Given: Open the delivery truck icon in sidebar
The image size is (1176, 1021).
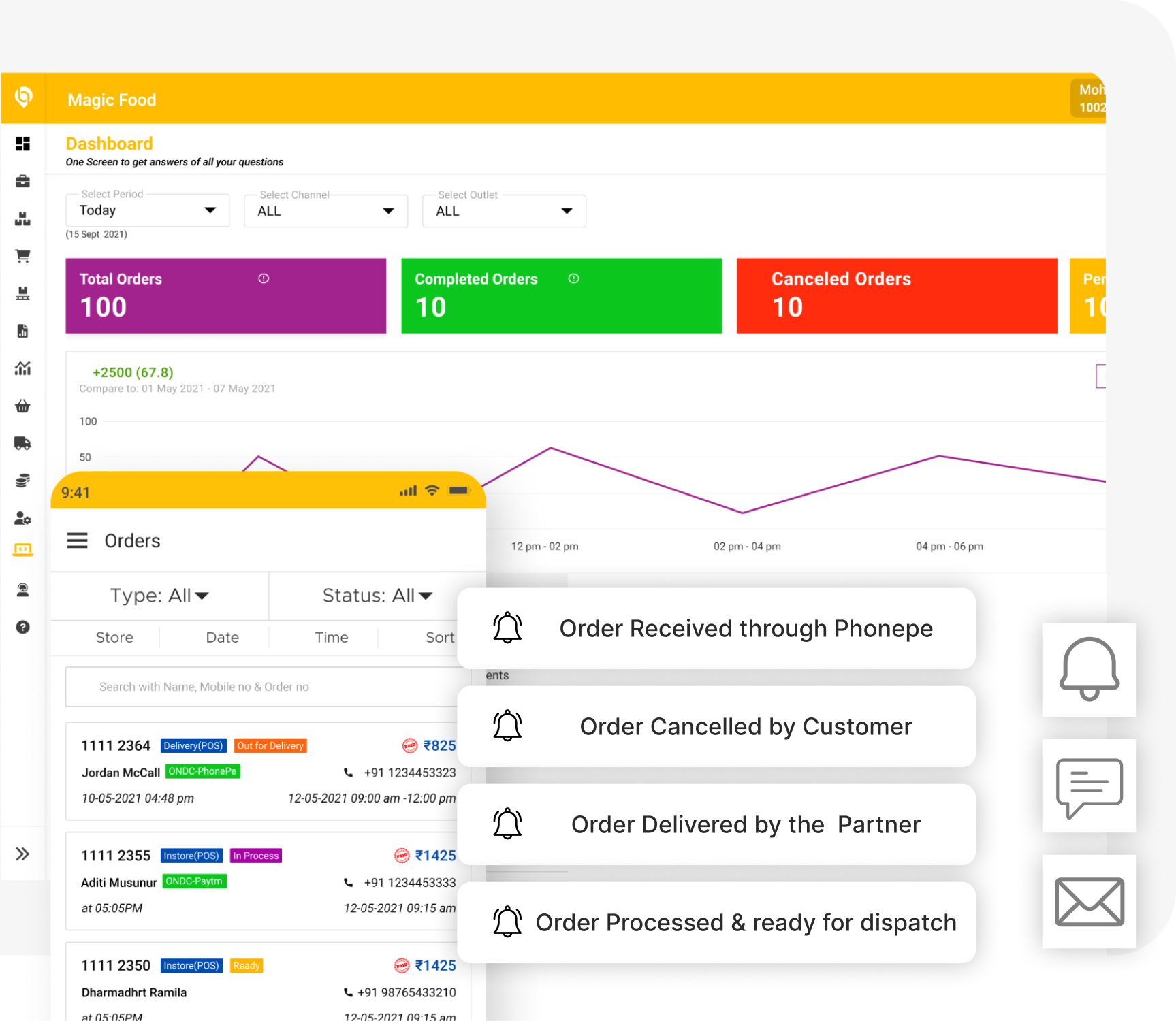Looking at the screenshot, I should tap(22, 443).
